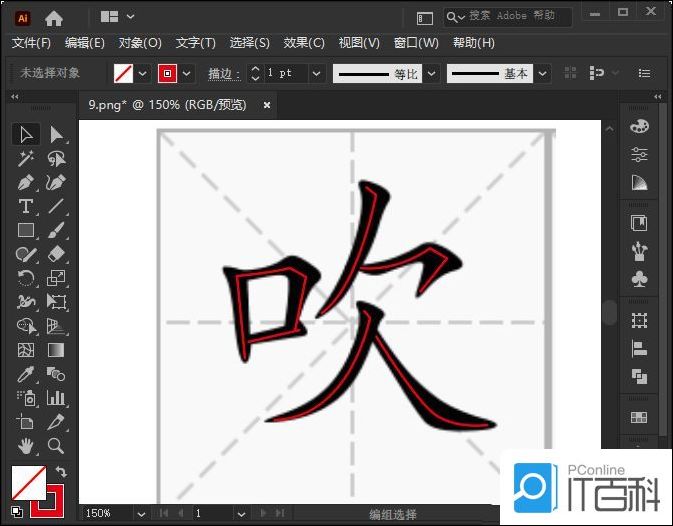Select the Rotate tool

pos(26,279)
